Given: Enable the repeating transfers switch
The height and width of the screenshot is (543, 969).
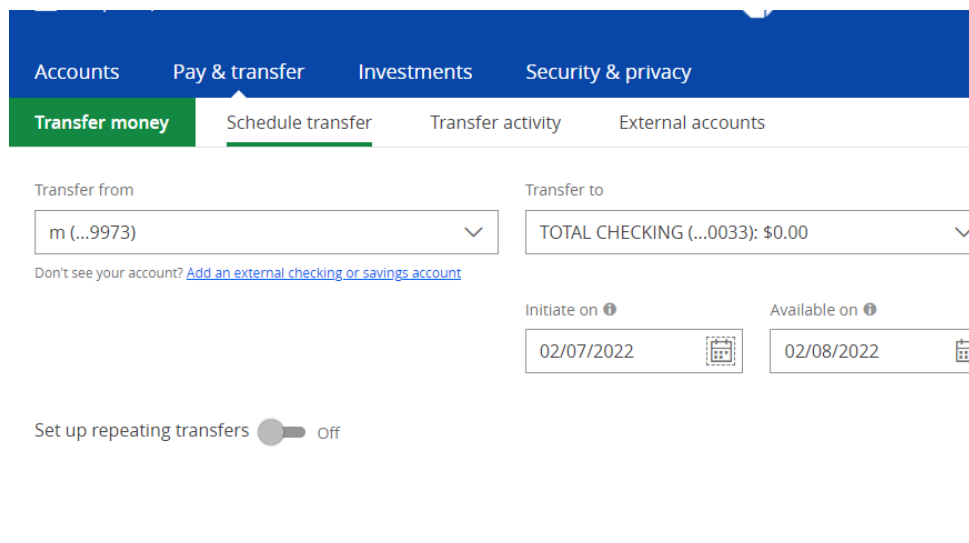Looking at the screenshot, I should pyautogui.click(x=281, y=432).
